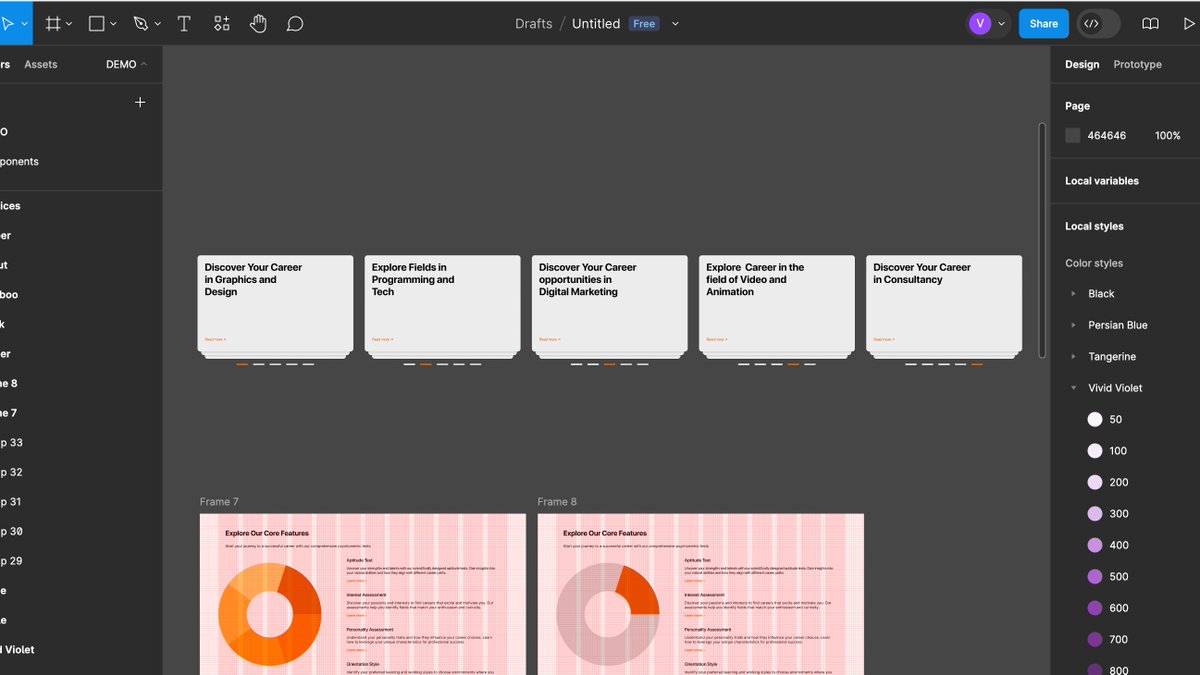Select the Pen tool
Screen dimensions: 1200x675
[140, 23]
